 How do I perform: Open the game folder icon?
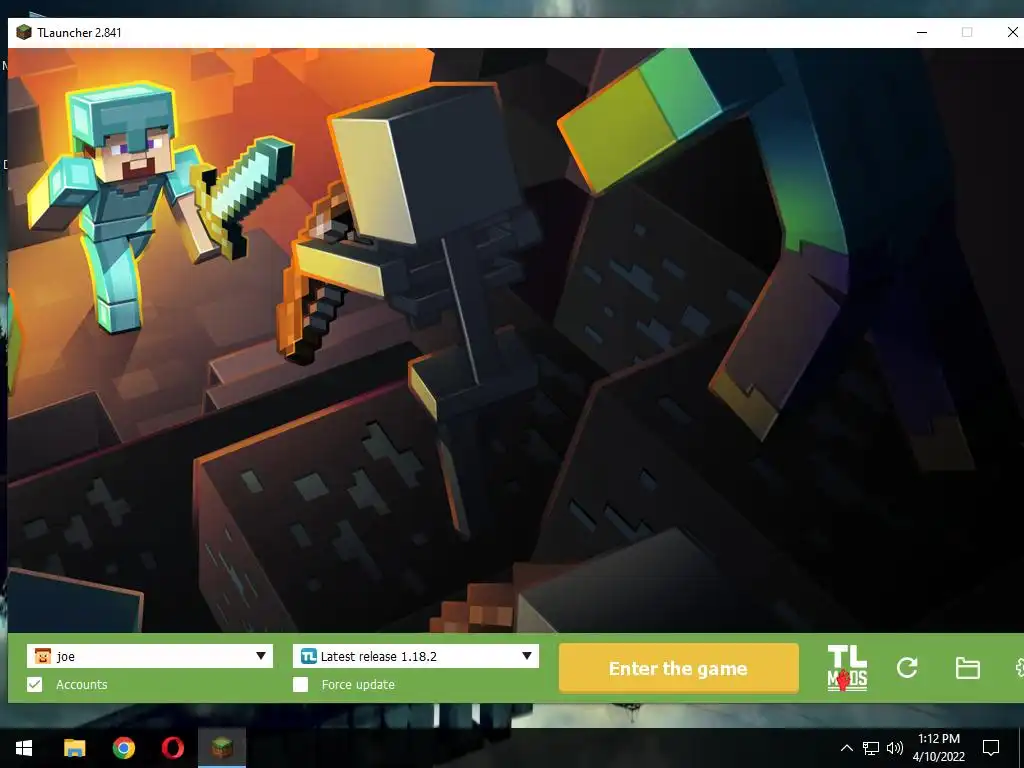[x=967, y=668]
